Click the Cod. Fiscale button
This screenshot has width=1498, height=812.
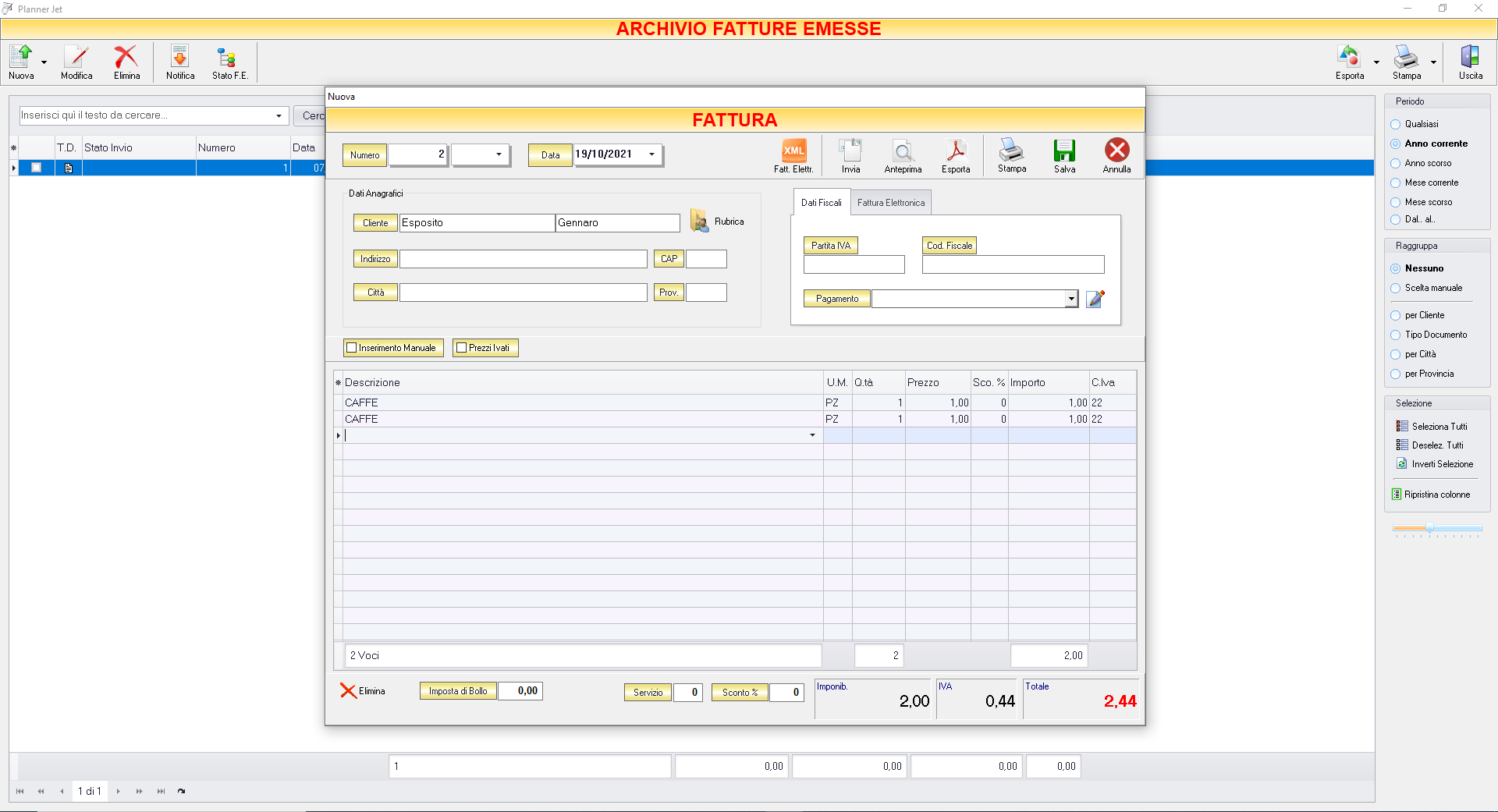point(950,246)
